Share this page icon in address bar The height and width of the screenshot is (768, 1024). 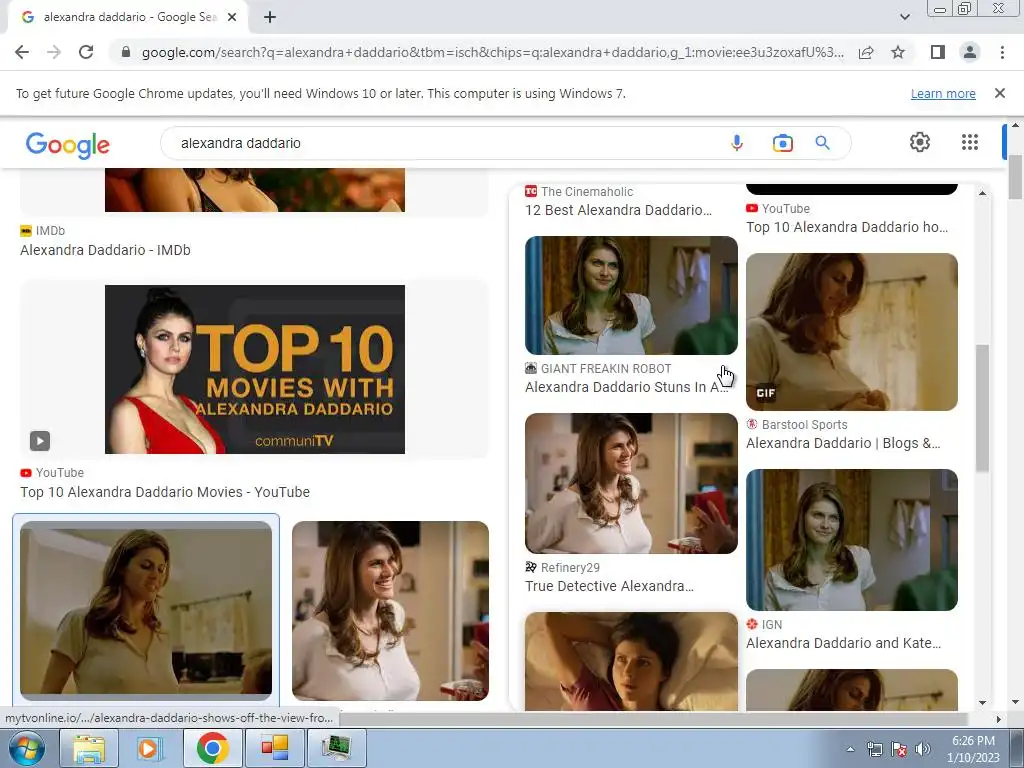(866, 52)
